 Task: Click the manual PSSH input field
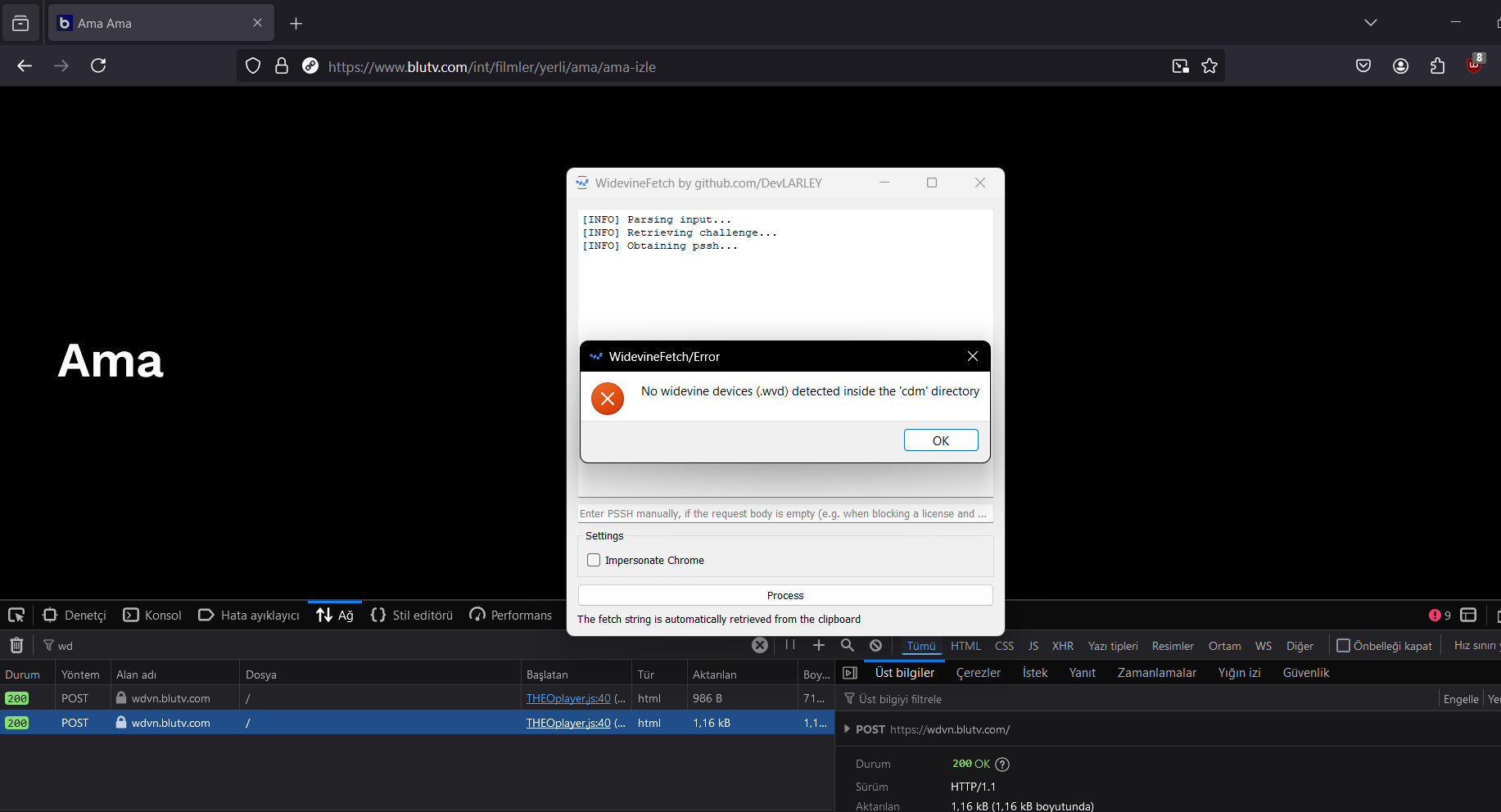(784, 513)
